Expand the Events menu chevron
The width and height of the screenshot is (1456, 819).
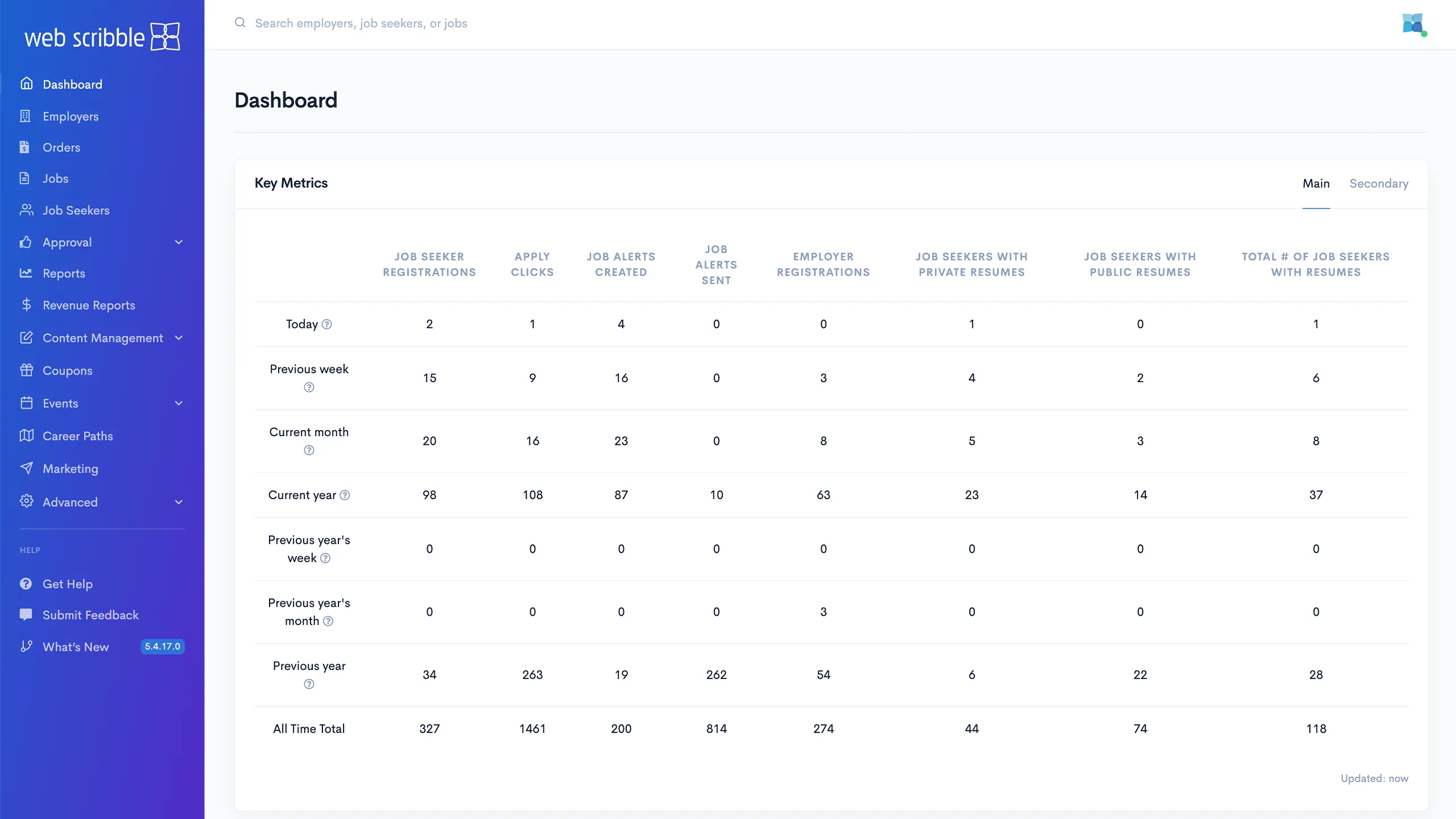point(179,403)
